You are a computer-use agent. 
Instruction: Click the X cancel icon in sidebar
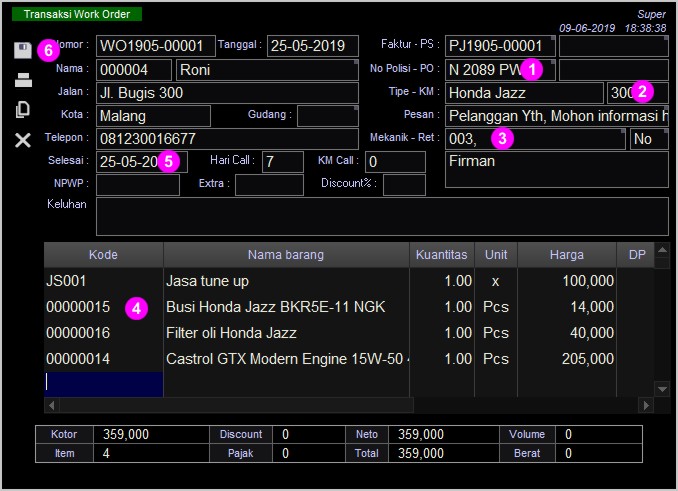(x=23, y=140)
